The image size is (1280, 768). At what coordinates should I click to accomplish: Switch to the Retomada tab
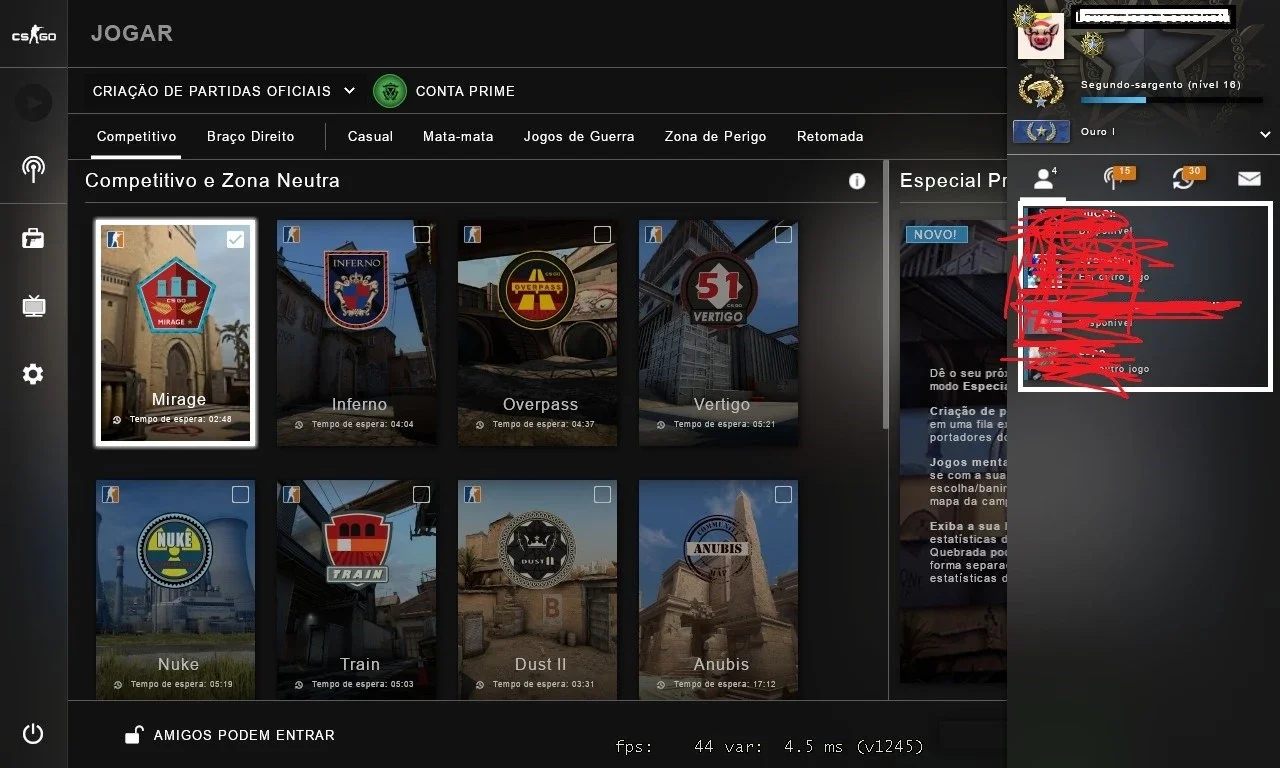click(830, 136)
